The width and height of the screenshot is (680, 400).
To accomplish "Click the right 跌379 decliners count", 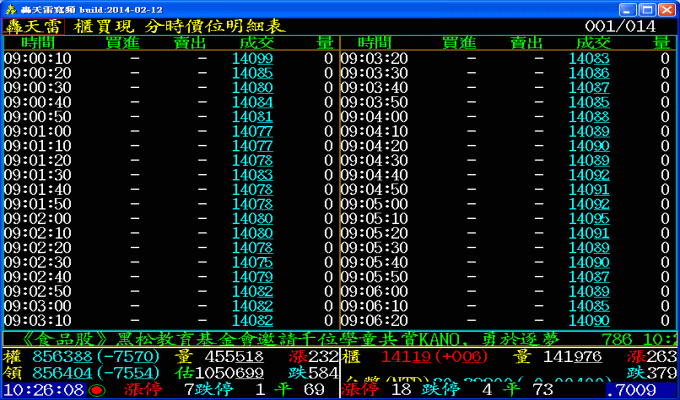I will 651,373.
